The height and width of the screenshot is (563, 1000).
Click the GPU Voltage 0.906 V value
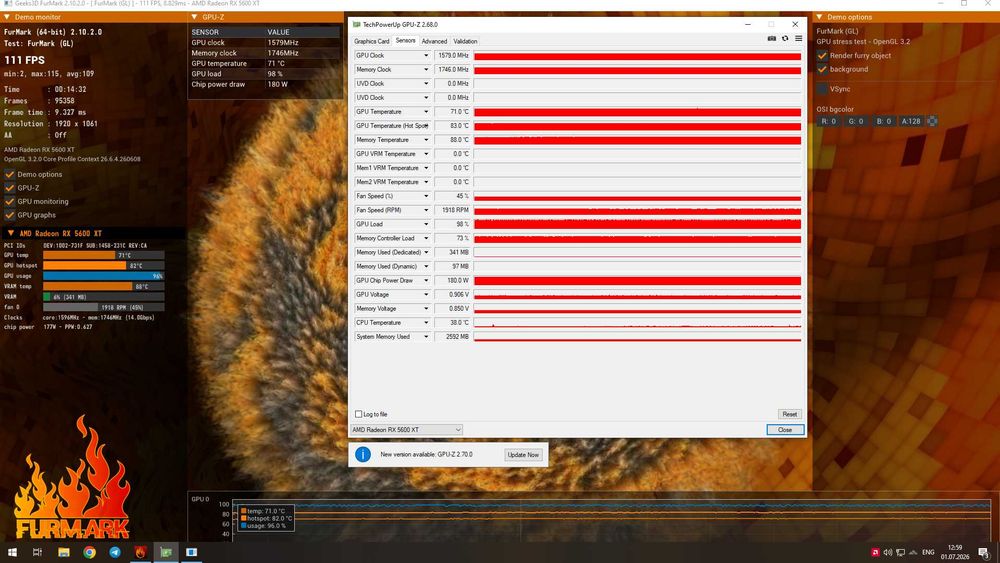[x=453, y=295]
